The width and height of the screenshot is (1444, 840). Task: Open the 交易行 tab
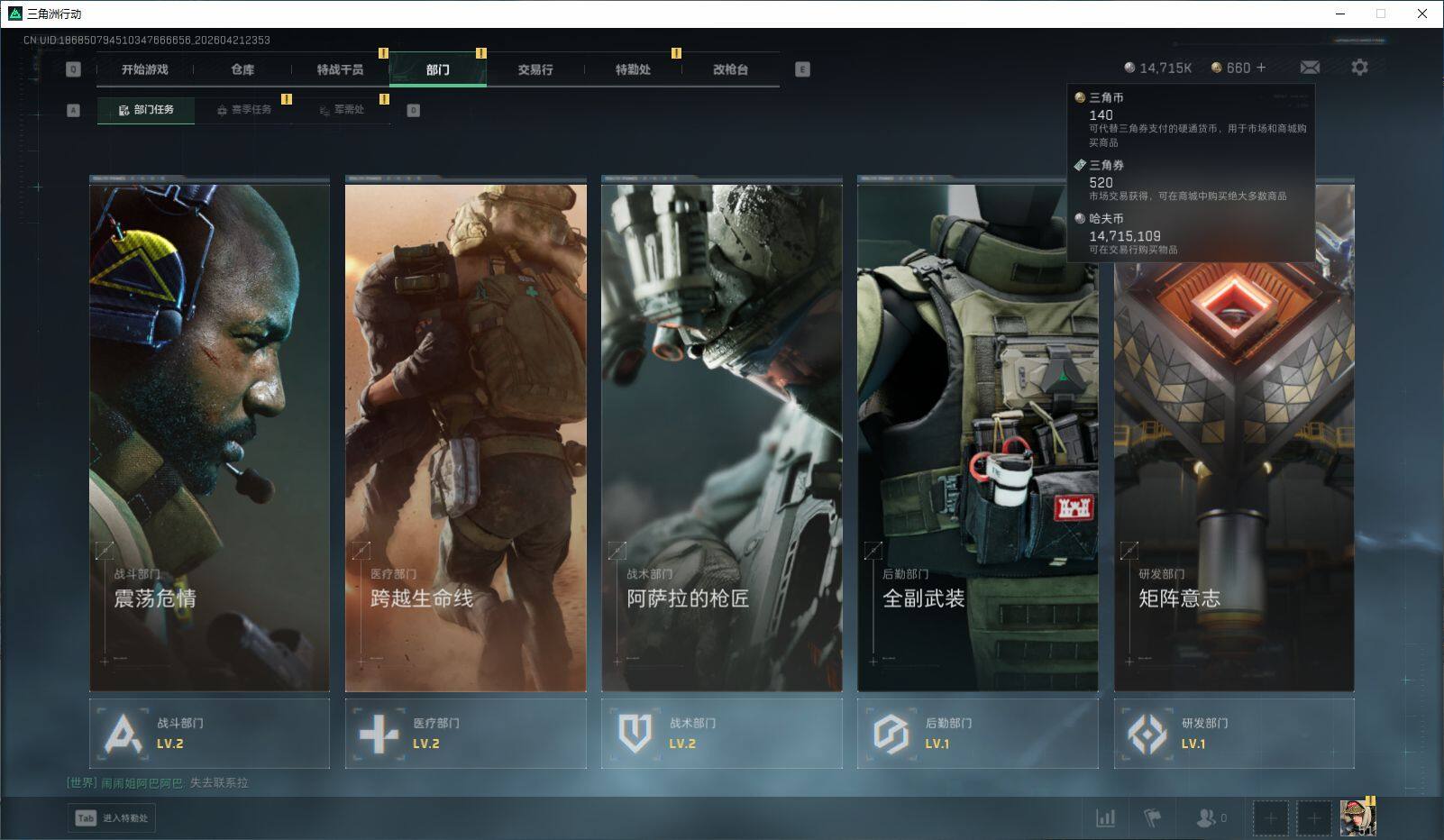click(x=535, y=69)
